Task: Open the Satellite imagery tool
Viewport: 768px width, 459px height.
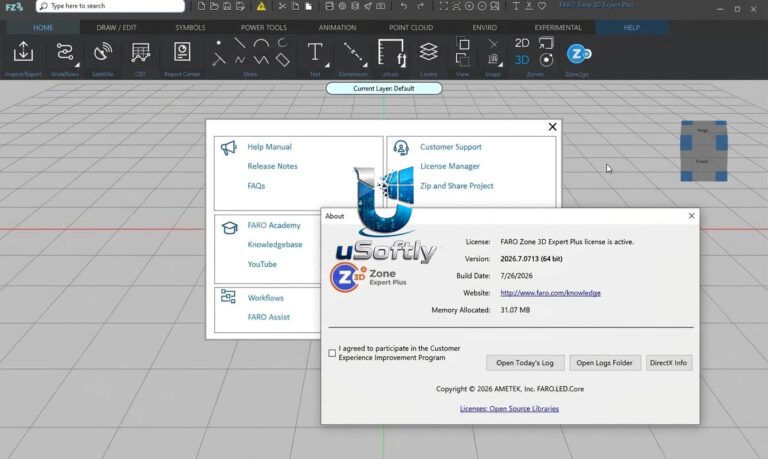Action: coord(102,52)
